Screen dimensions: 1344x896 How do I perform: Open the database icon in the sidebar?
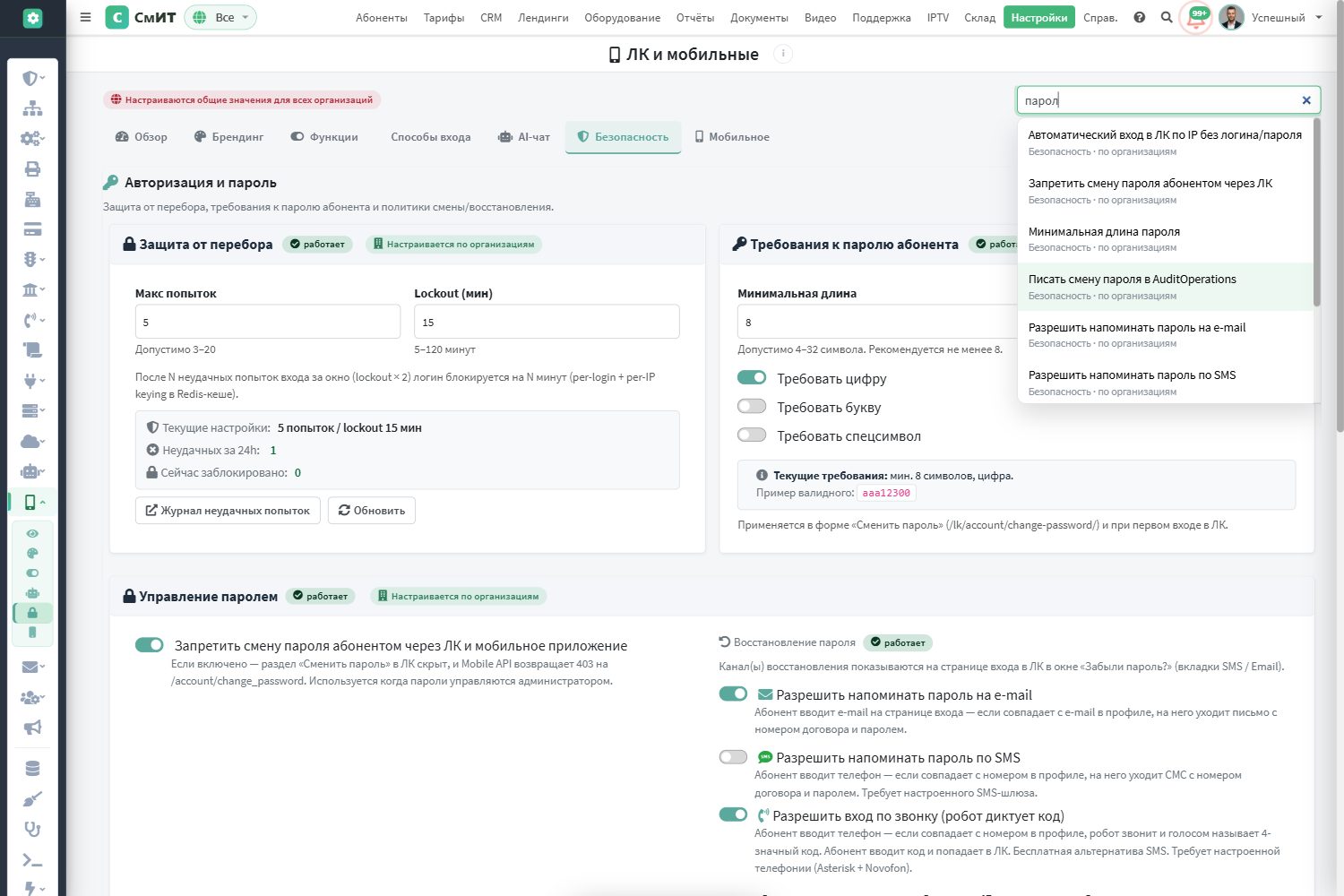[32, 769]
